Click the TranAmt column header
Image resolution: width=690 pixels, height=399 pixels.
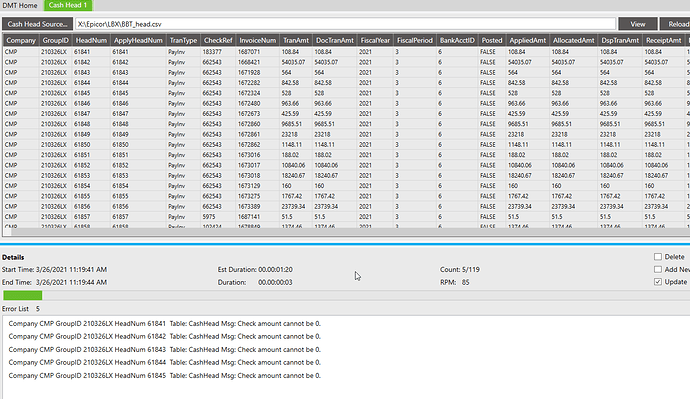tap(296, 40)
